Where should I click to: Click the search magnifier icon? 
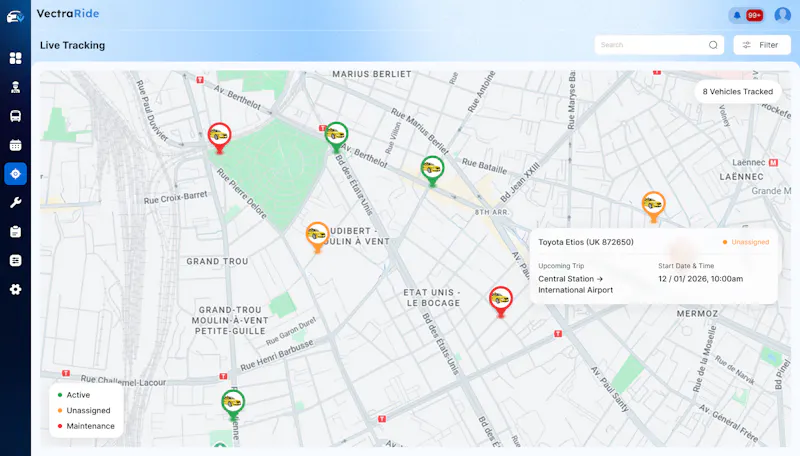click(x=713, y=45)
